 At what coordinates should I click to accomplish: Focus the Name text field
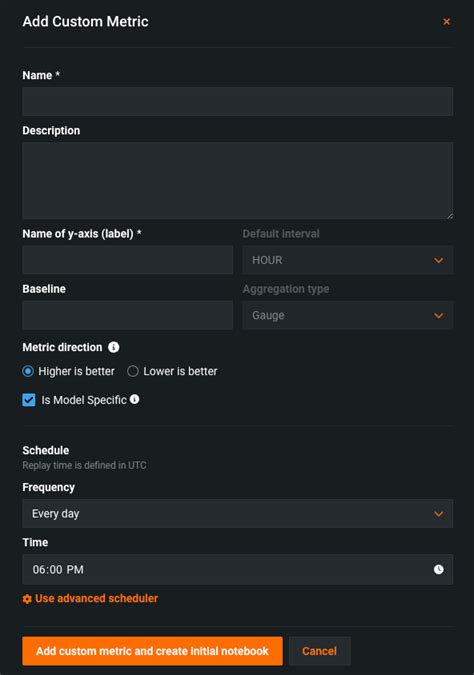[x=238, y=102]
